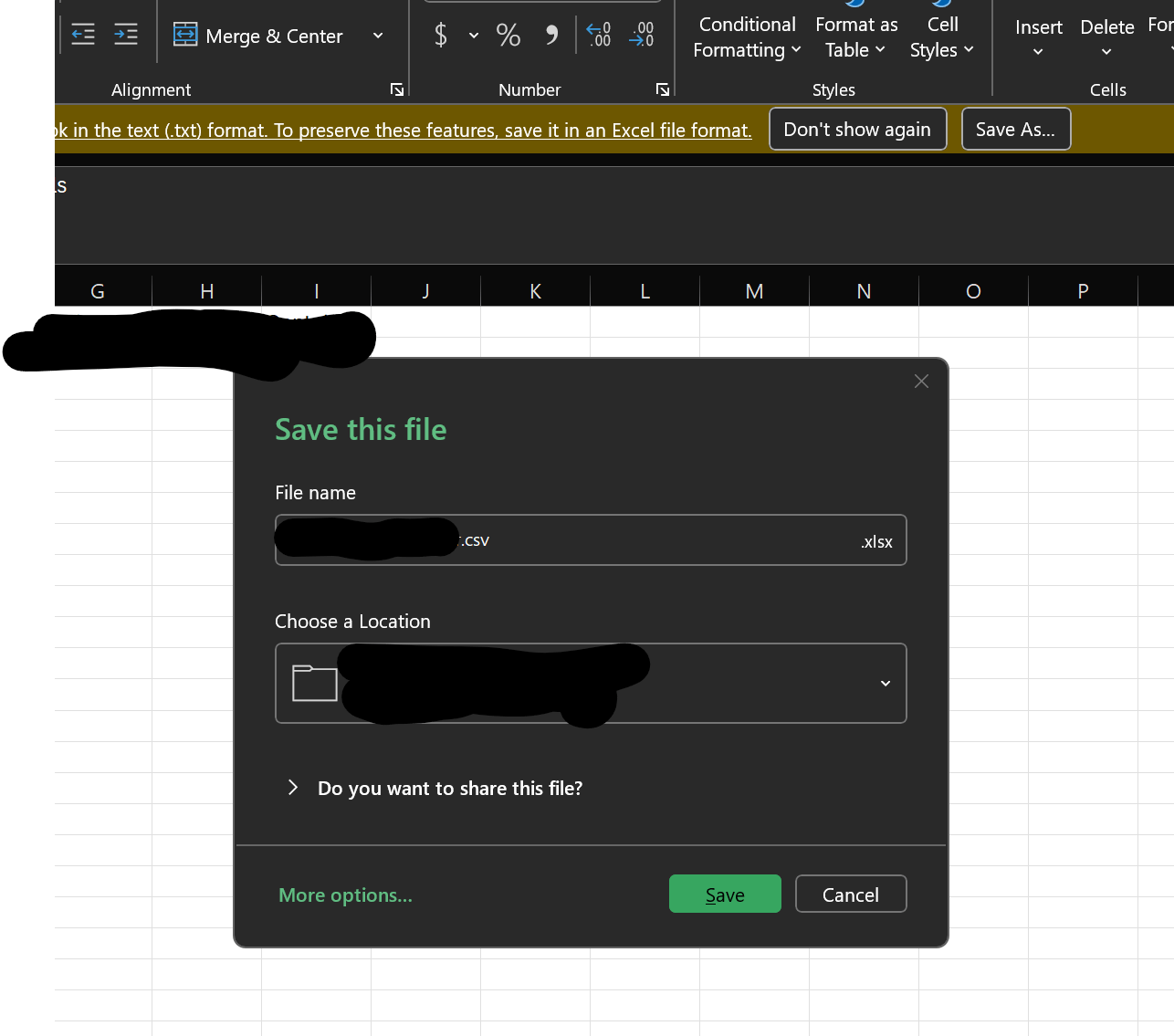Apply Percent Style formatting
Screen dimensions: 1174x1036
508,35
